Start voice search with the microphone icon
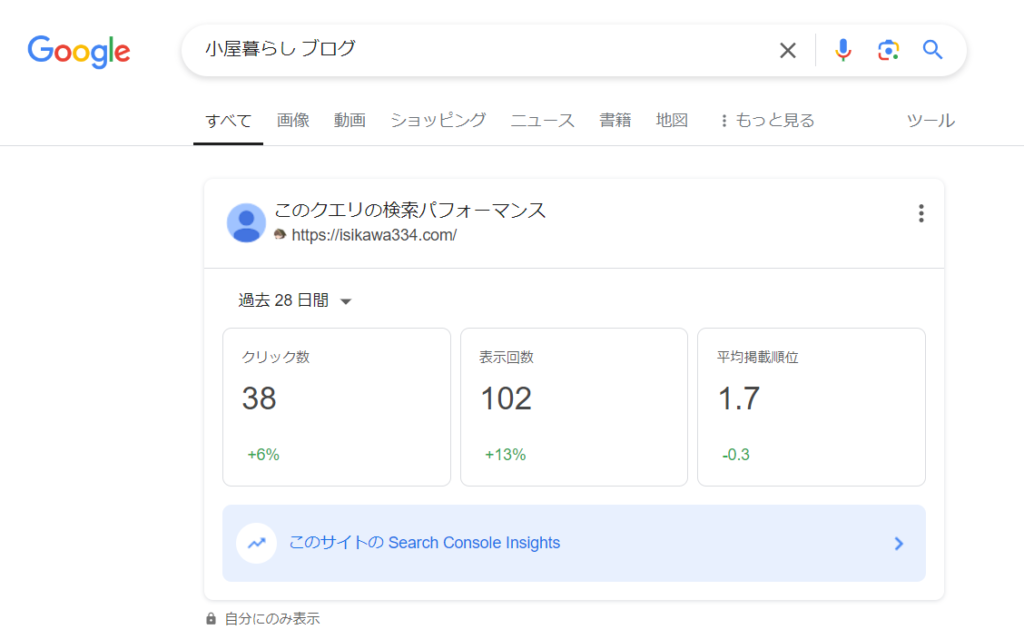The width and height of the screenshot is (1024, 639). 842,50
